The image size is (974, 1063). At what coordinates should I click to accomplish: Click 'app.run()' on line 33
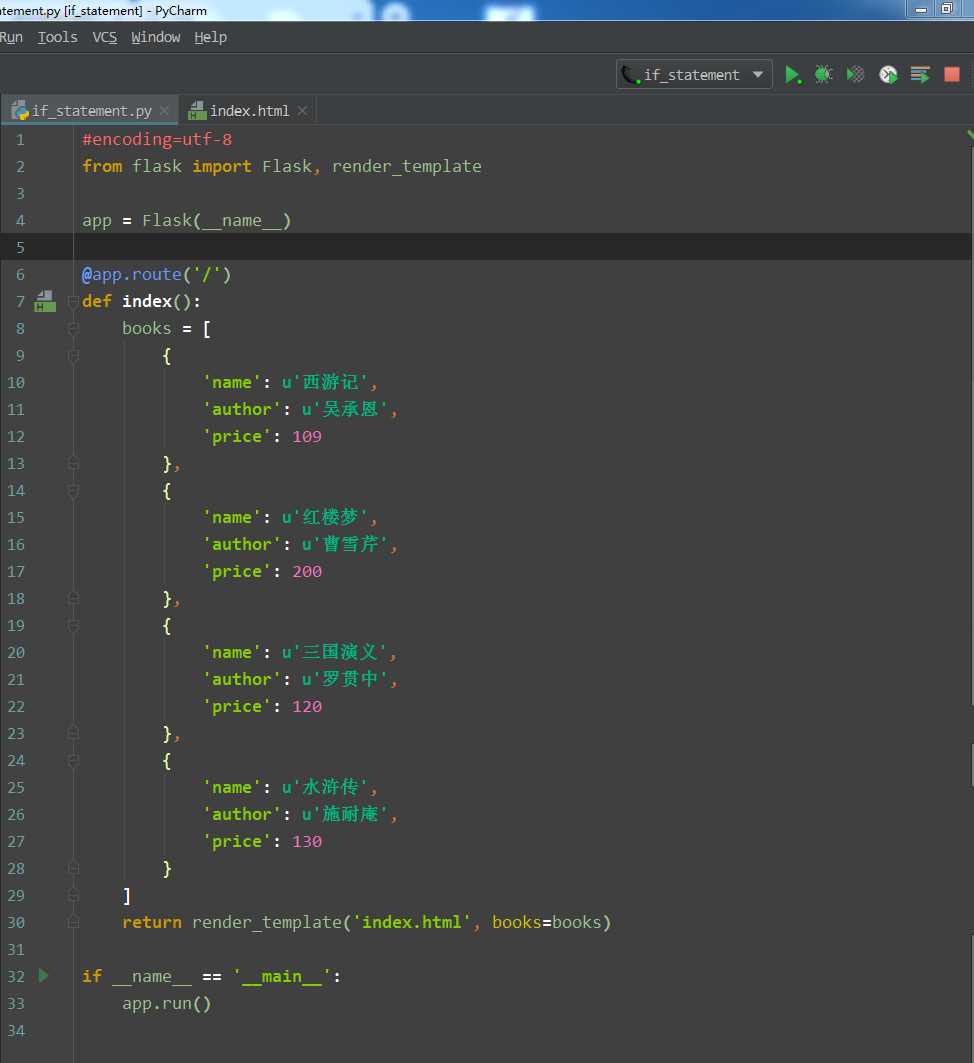pos(167,1003)
